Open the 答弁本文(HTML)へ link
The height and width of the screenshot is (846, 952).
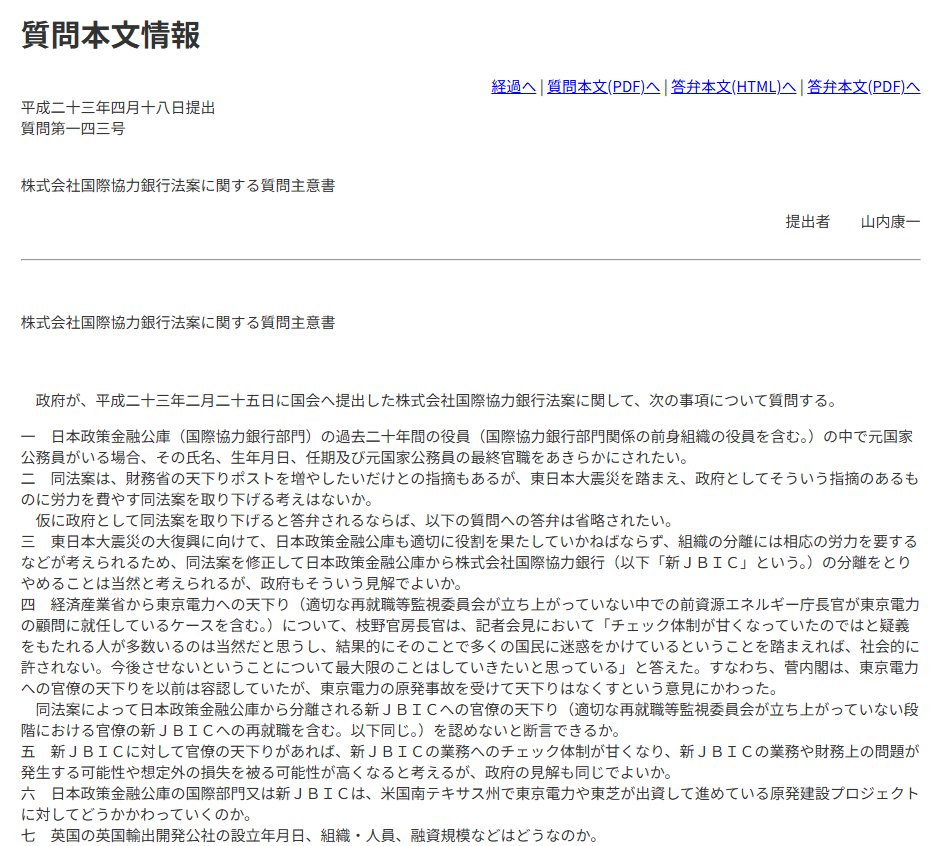pos(733,87)
